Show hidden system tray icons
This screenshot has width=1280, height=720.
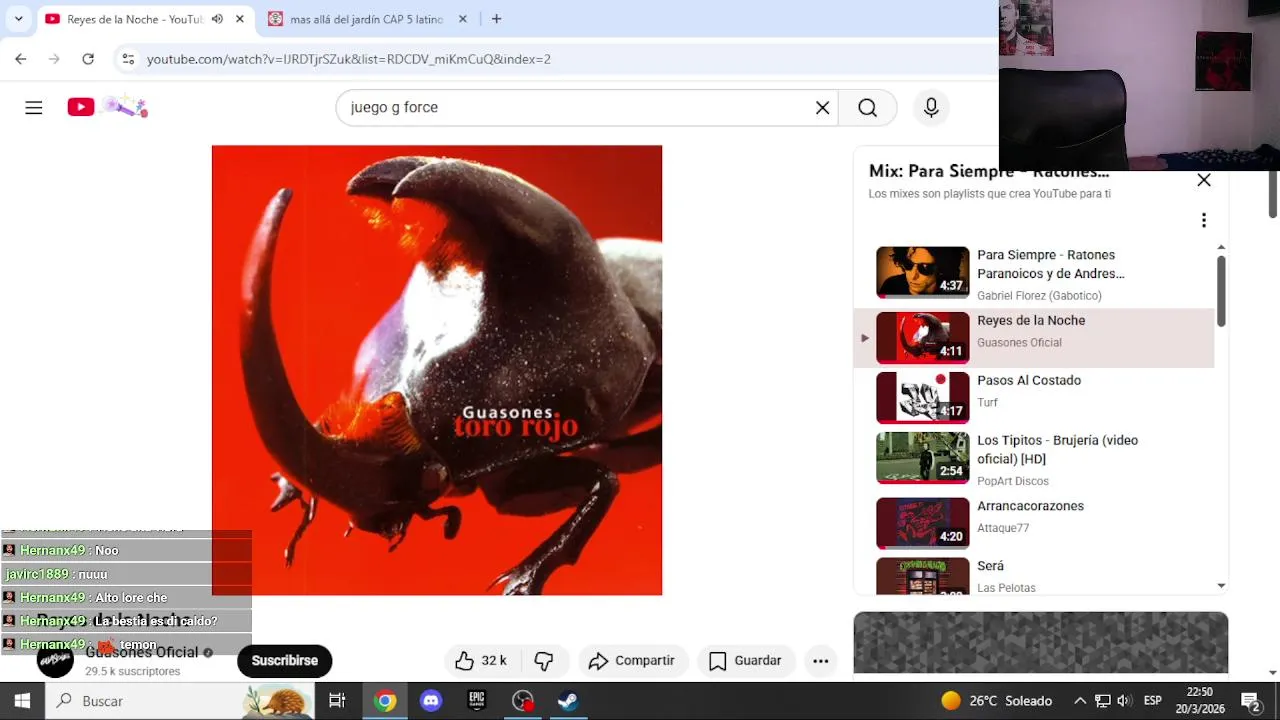click(x=1080, y=701)
